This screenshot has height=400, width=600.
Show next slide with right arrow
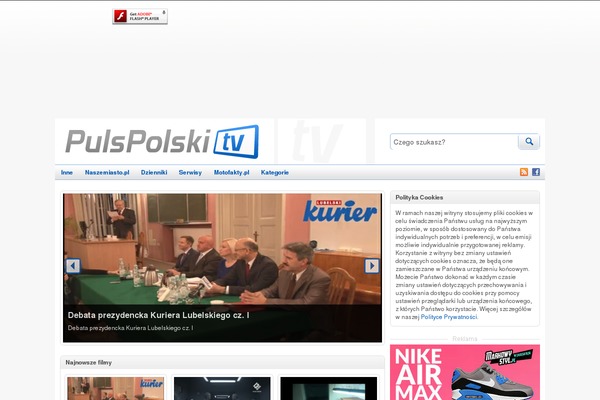[x=372, y=266]
